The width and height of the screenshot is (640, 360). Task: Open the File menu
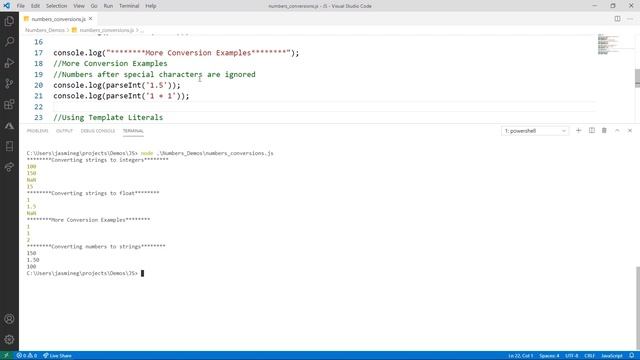pos(20,6)
